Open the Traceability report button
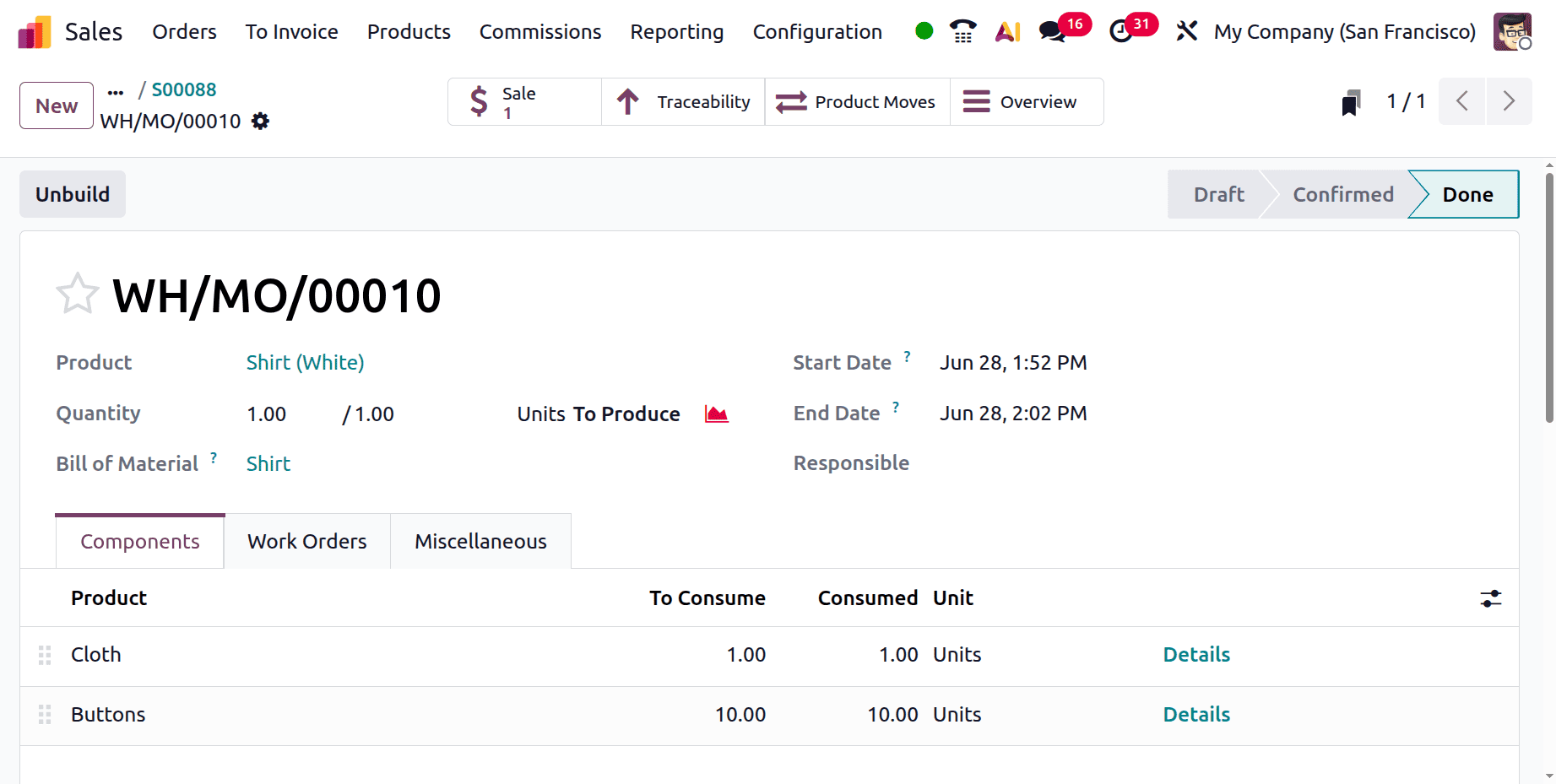This screenshot has height=784, width=1556. [x=683, y=102]
